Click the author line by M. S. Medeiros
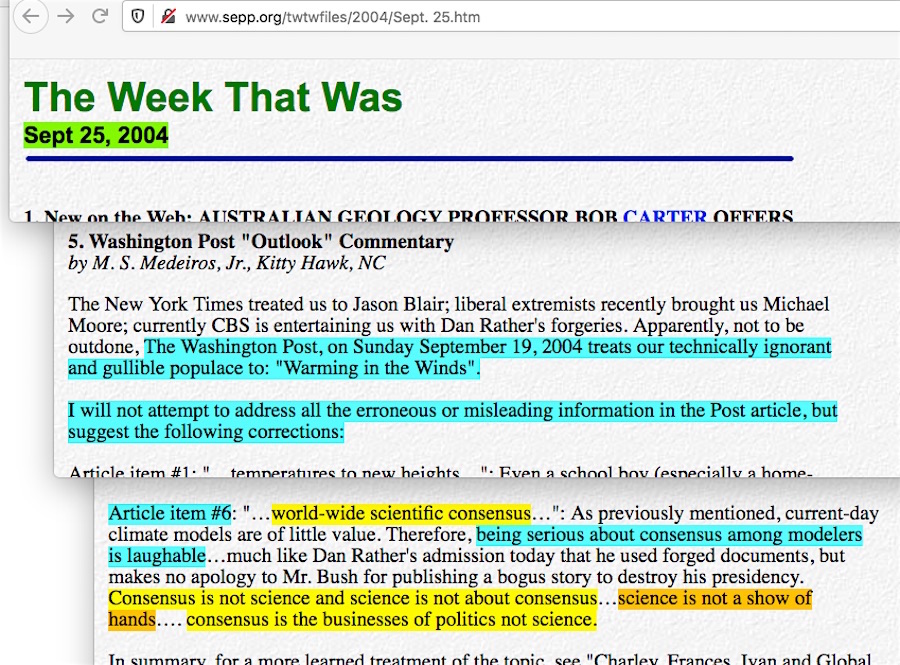Viewport: 900px width, 665px height. (226, 263)
